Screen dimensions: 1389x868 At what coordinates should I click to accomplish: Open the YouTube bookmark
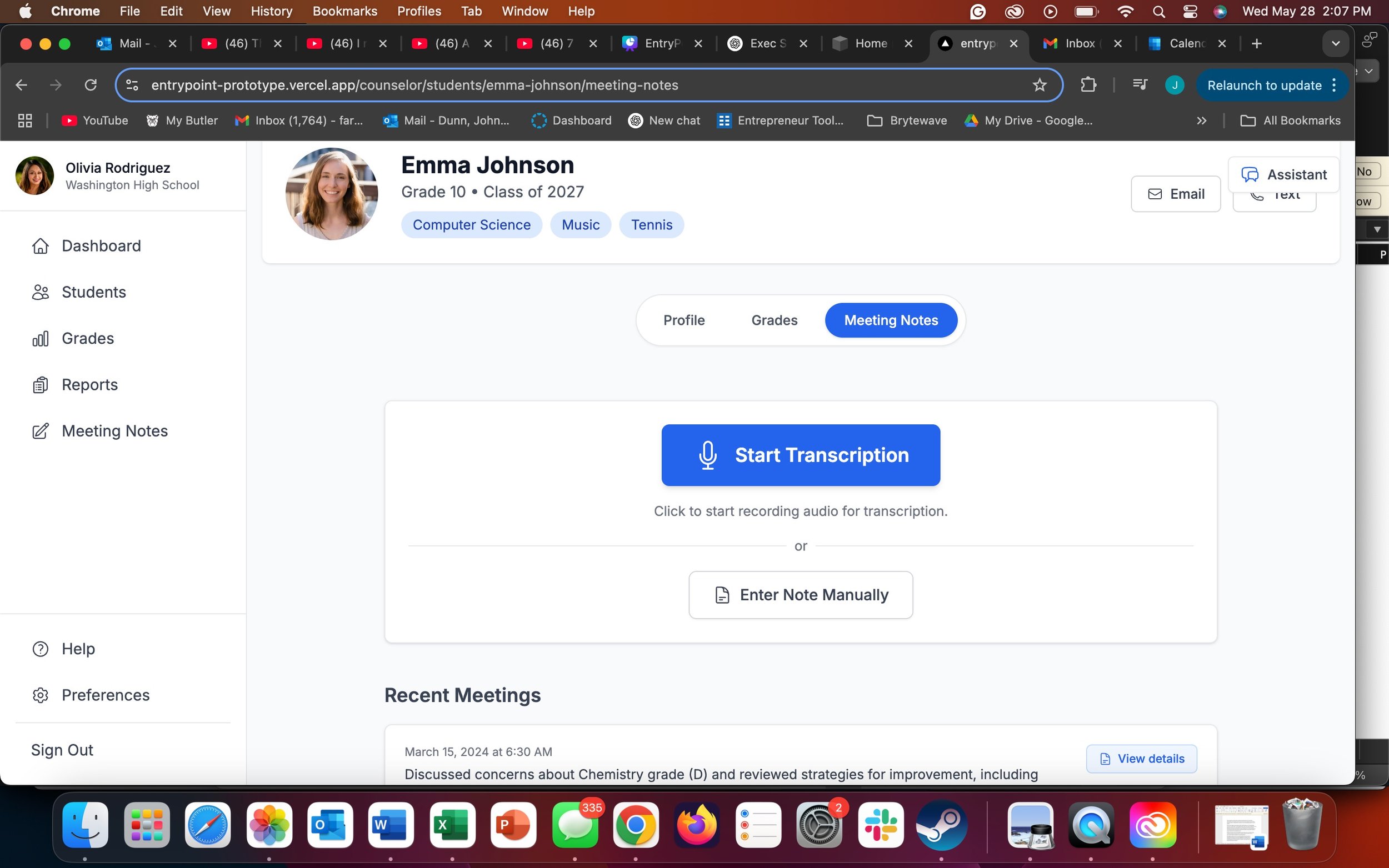coord(95,121)
